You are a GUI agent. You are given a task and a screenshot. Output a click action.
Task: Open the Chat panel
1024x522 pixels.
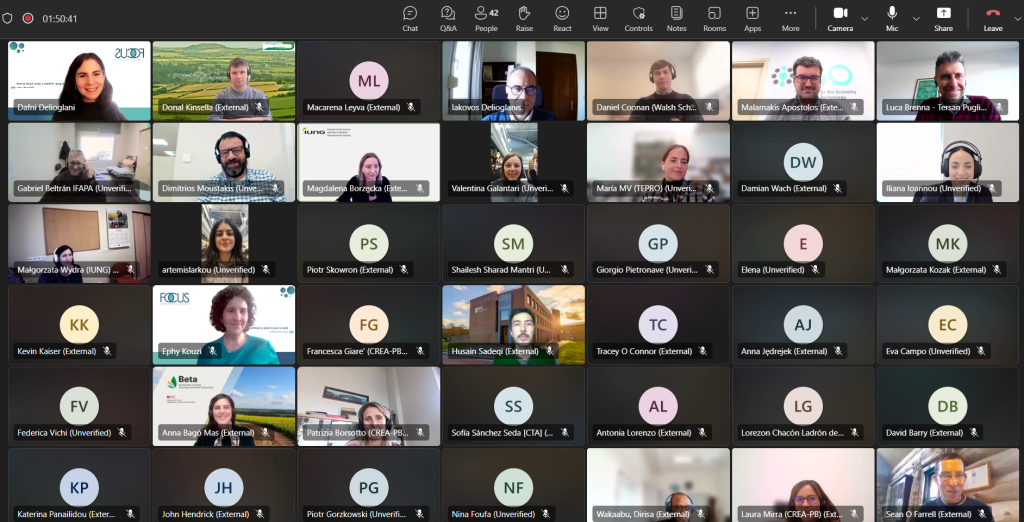[x=410, y=18]
